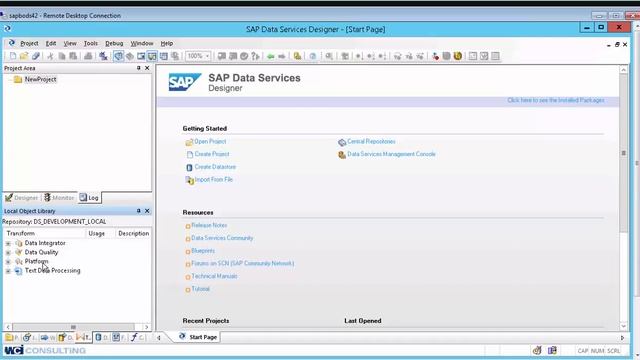Click the Description column header
The width and height of the screenshot is (640, 360).
click(133, 233)
